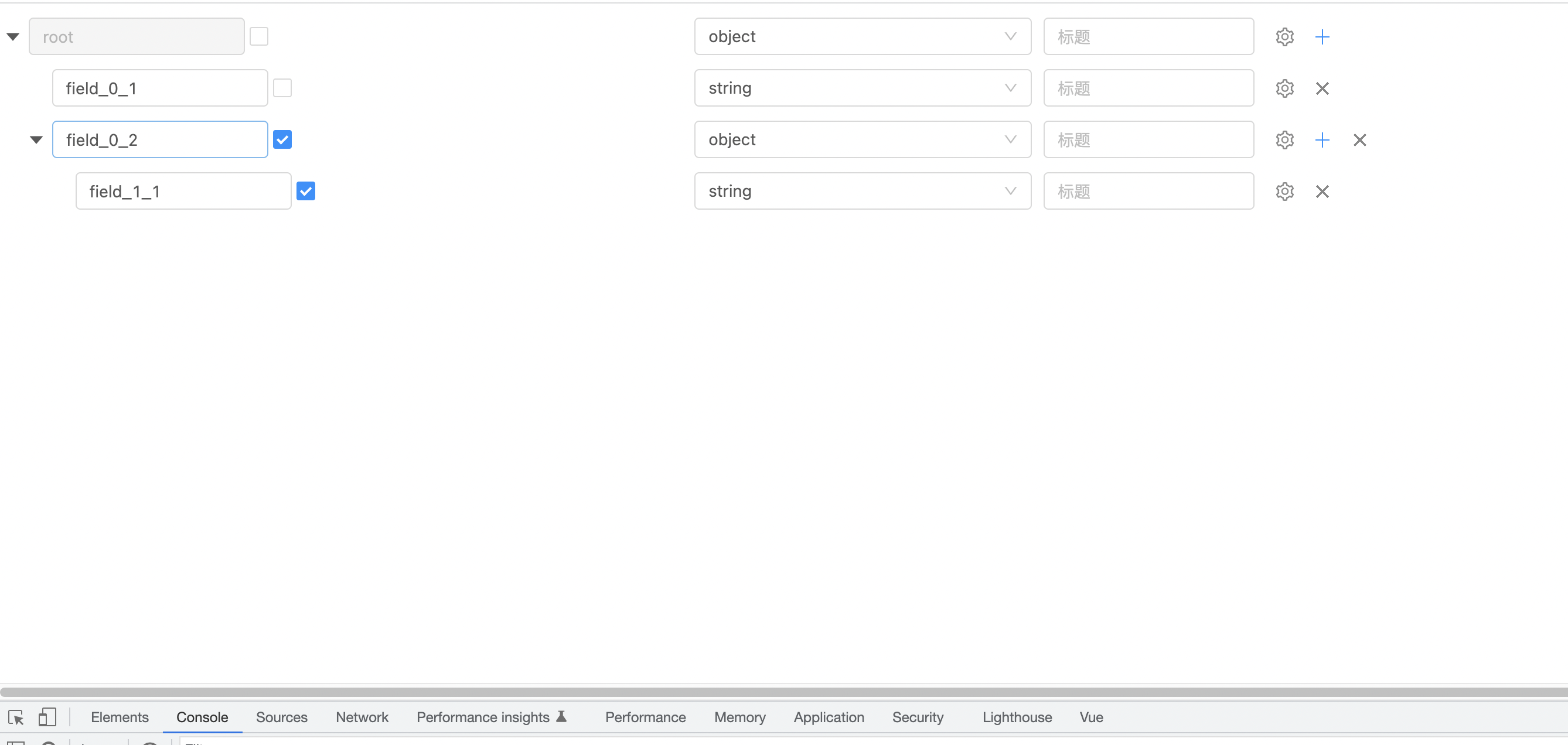Image resolution: width=1568 pixels, height=745 pixels.
Task: Check the required box for field_0_1
Action: coord(282,88)
